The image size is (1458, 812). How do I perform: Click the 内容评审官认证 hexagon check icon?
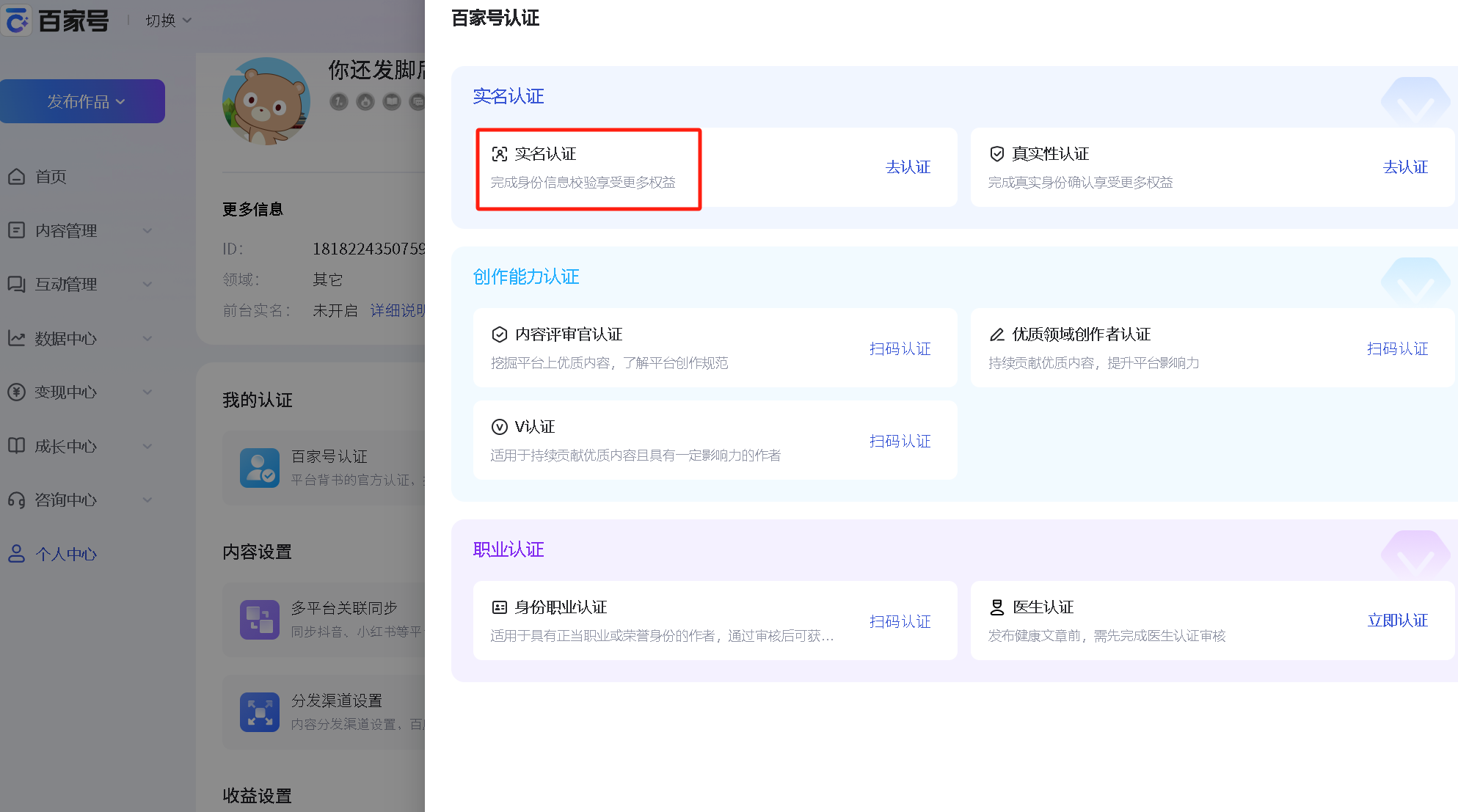click(500, 334)
